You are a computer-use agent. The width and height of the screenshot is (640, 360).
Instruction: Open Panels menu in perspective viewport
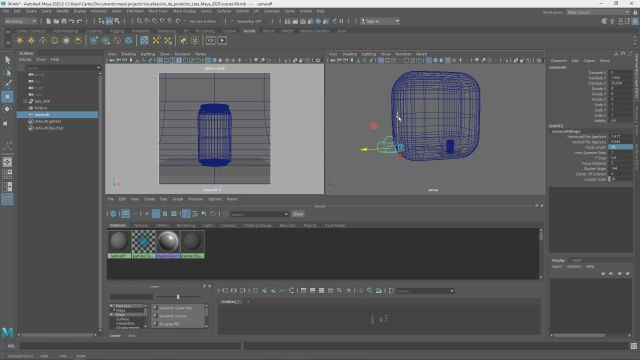click(x=421, y=54)
